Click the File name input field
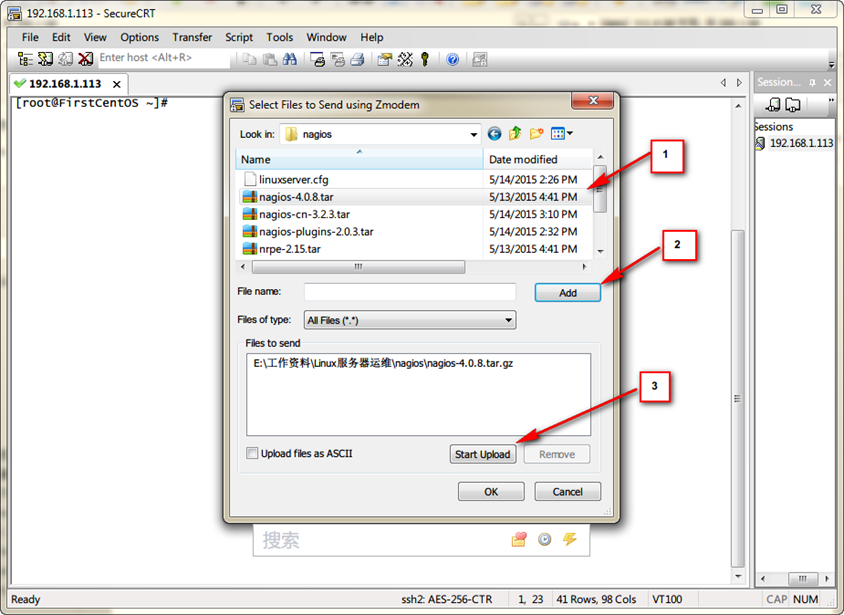The width and height of the screenshot is (844, 615). point(410,292)
